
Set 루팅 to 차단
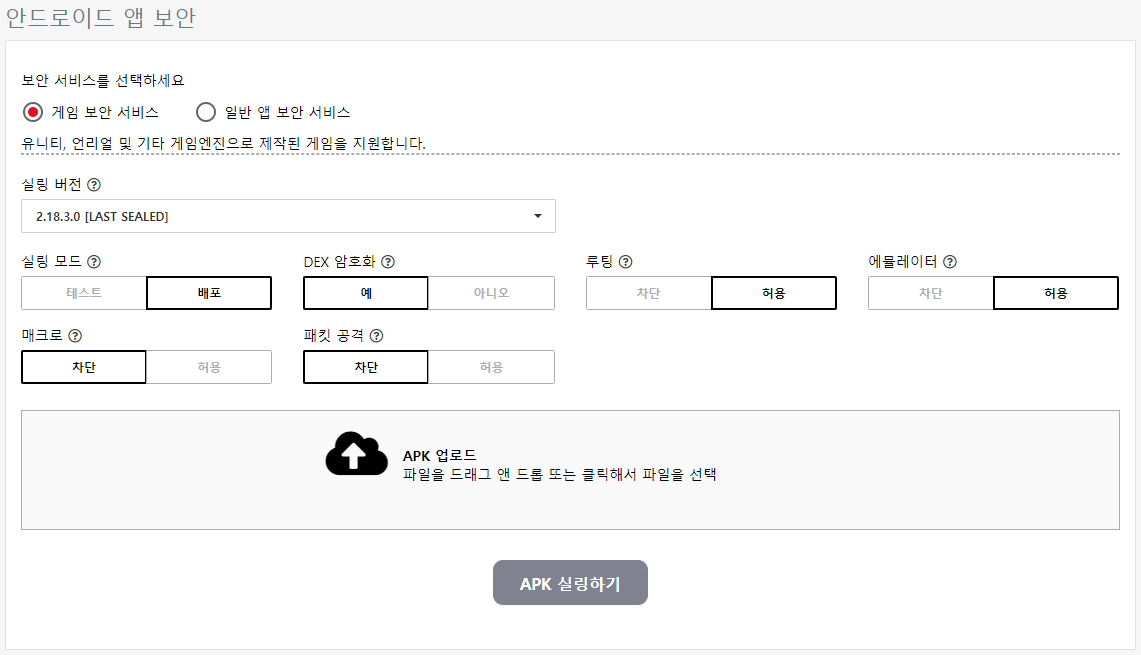(x=648, y=293)
